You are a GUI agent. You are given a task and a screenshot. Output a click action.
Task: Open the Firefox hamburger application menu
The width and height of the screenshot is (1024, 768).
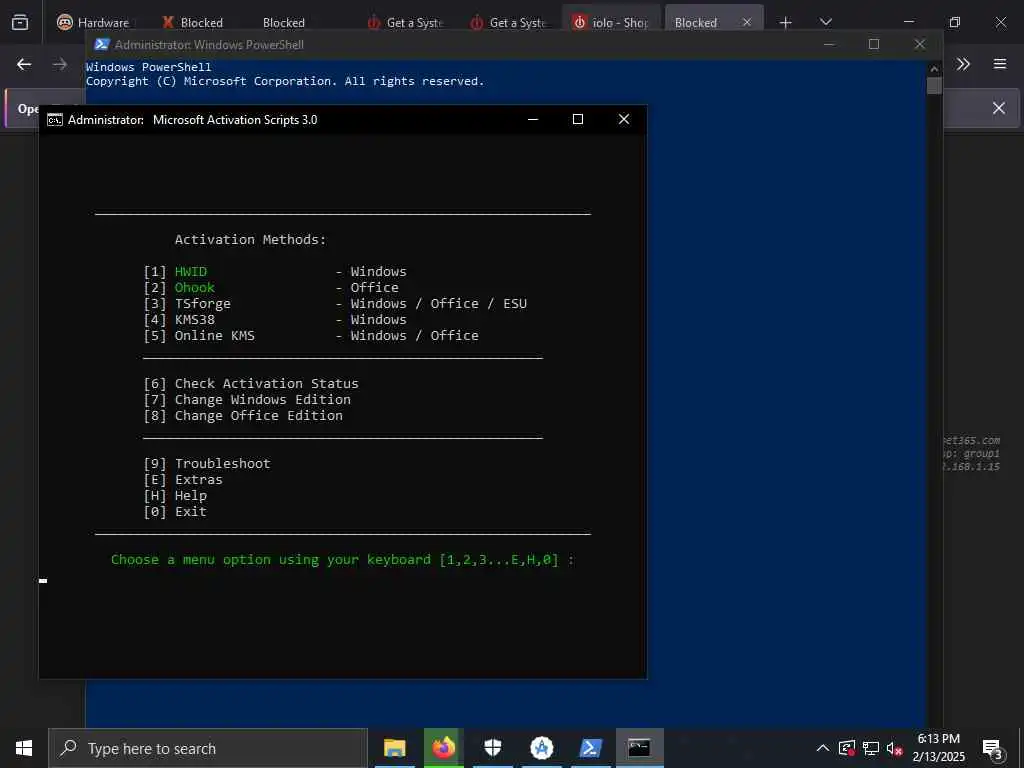pyautogui.click(x=1000, y=64)
